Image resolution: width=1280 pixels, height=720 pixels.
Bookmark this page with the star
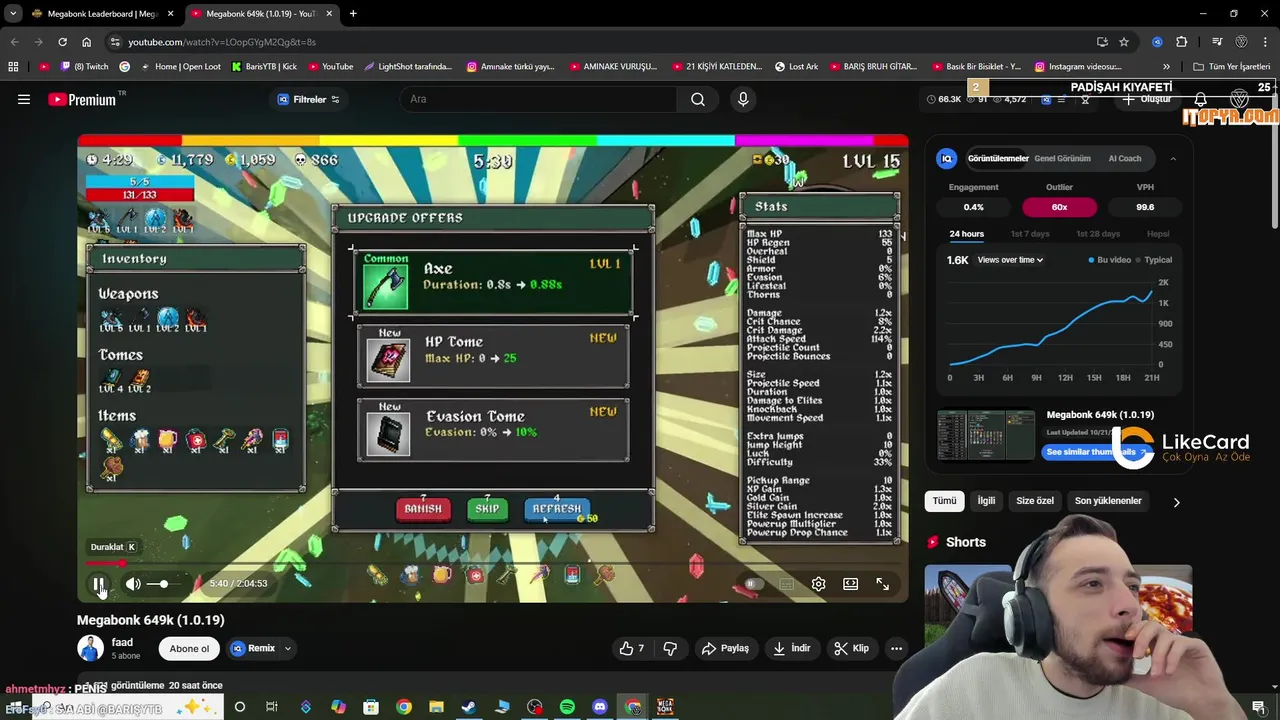tap(1124, 42)
